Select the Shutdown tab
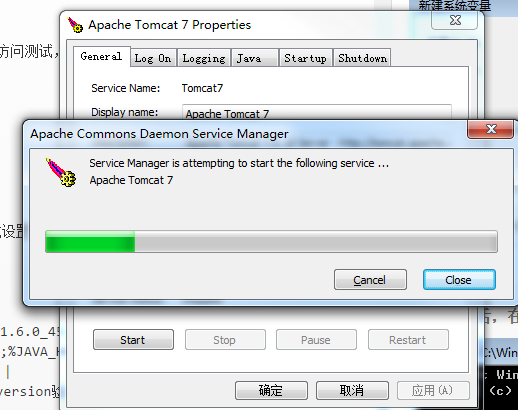This screenshot has height=410, width=518. point(362,58)
